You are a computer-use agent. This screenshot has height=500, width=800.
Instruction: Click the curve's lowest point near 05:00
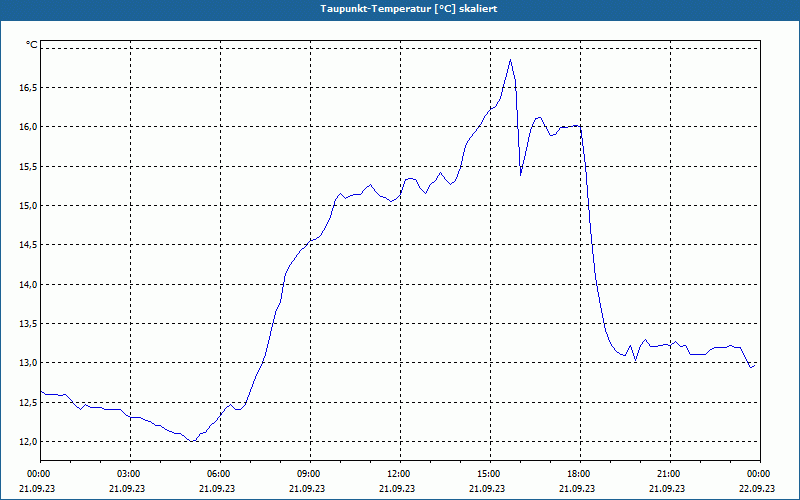coord(192,441)
